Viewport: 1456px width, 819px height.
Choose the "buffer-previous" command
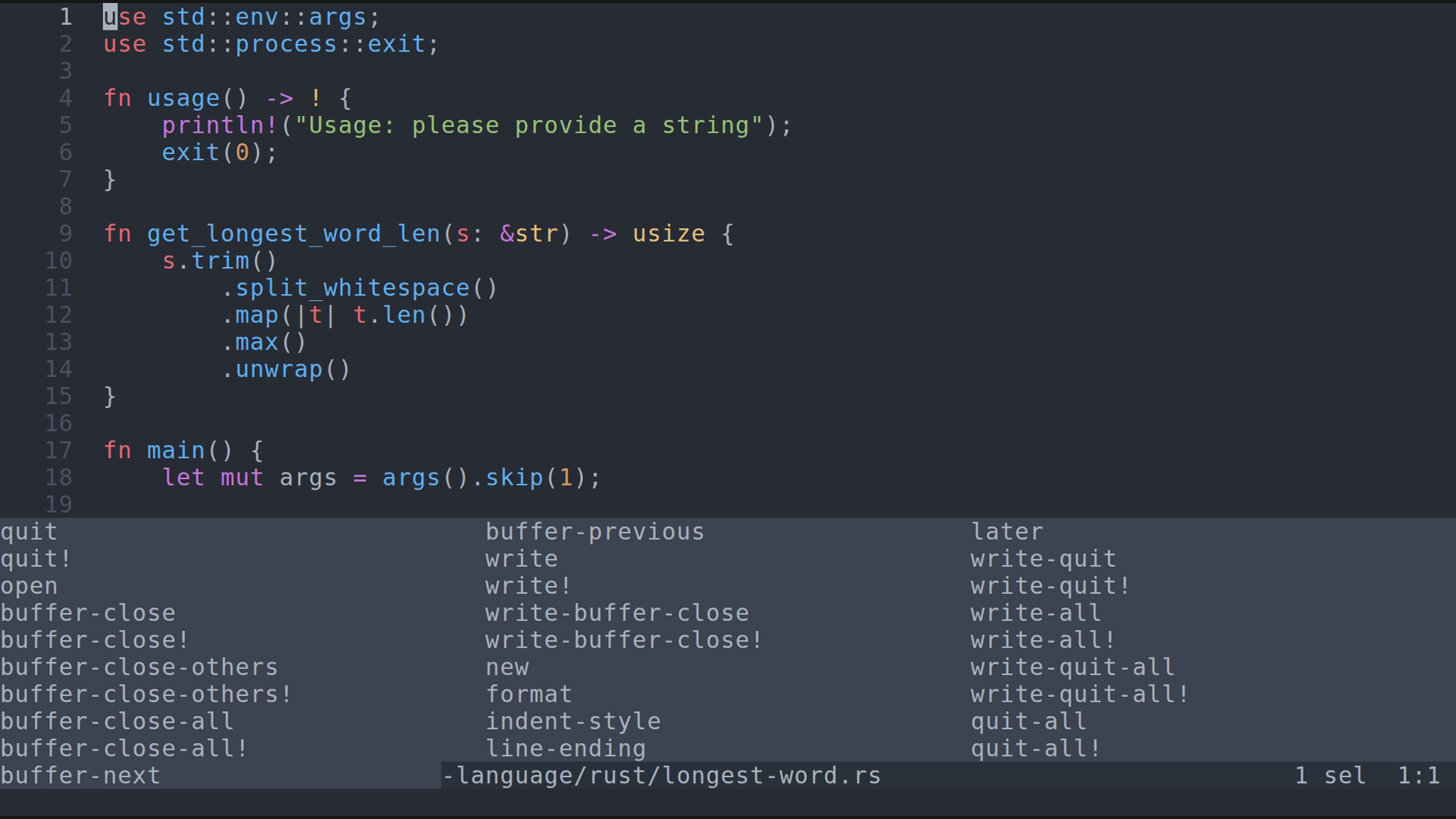[595, 532]
